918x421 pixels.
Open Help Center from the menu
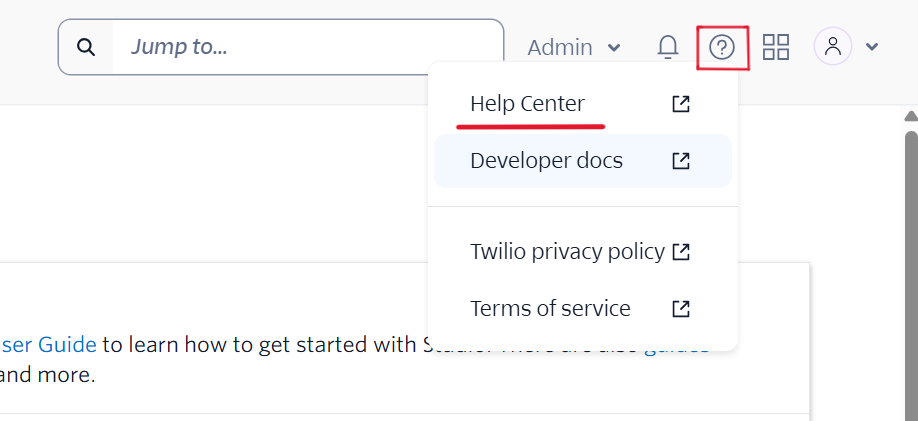pos(528,104)
